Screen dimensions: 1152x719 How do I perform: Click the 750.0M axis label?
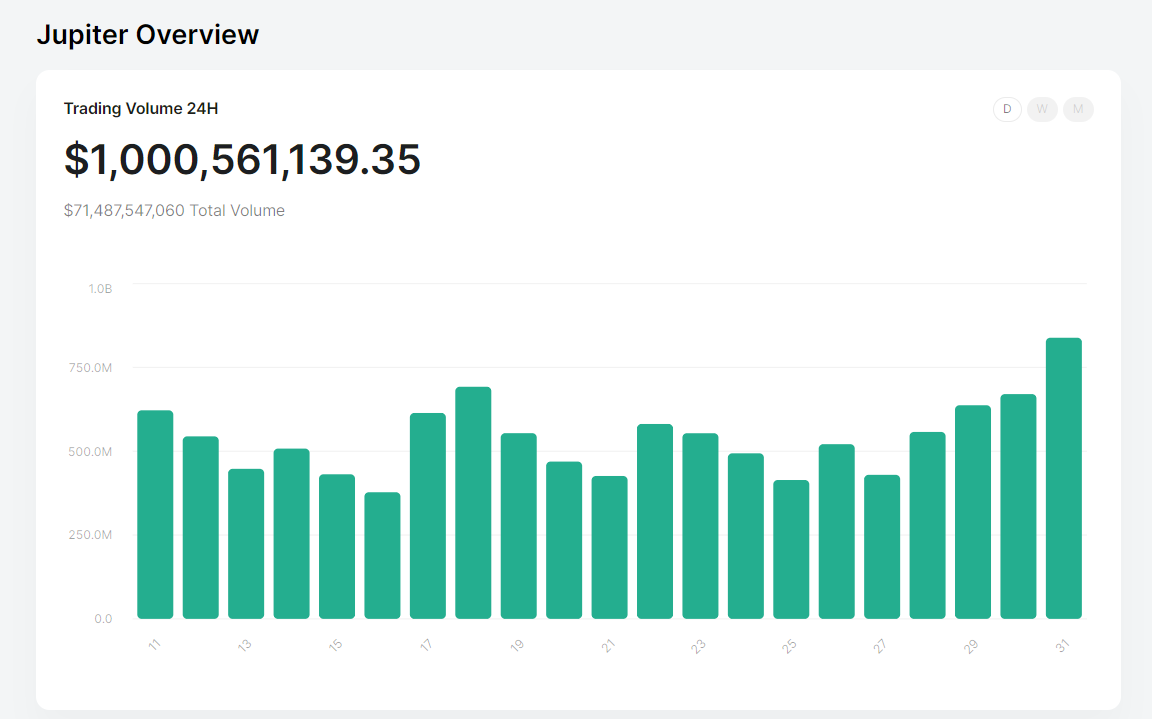pos(90,367)
